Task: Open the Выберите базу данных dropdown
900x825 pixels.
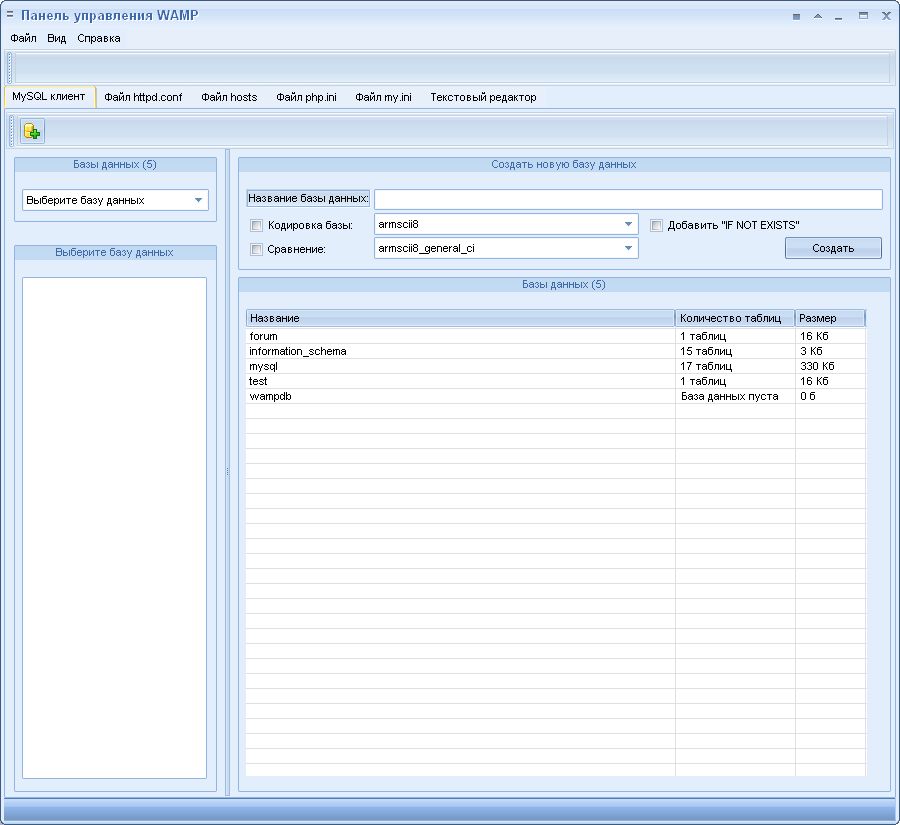Action: pyautogui.click(x=115, y=200)
